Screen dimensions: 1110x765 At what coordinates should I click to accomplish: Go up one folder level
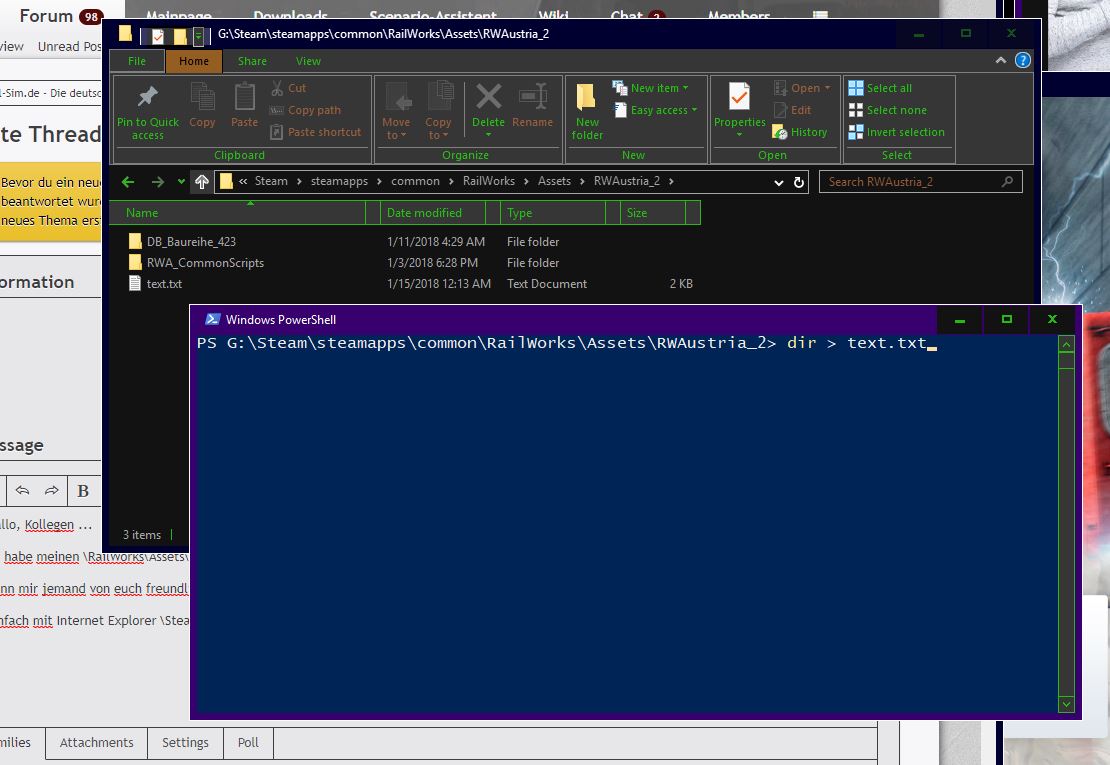tap(202, 183)
